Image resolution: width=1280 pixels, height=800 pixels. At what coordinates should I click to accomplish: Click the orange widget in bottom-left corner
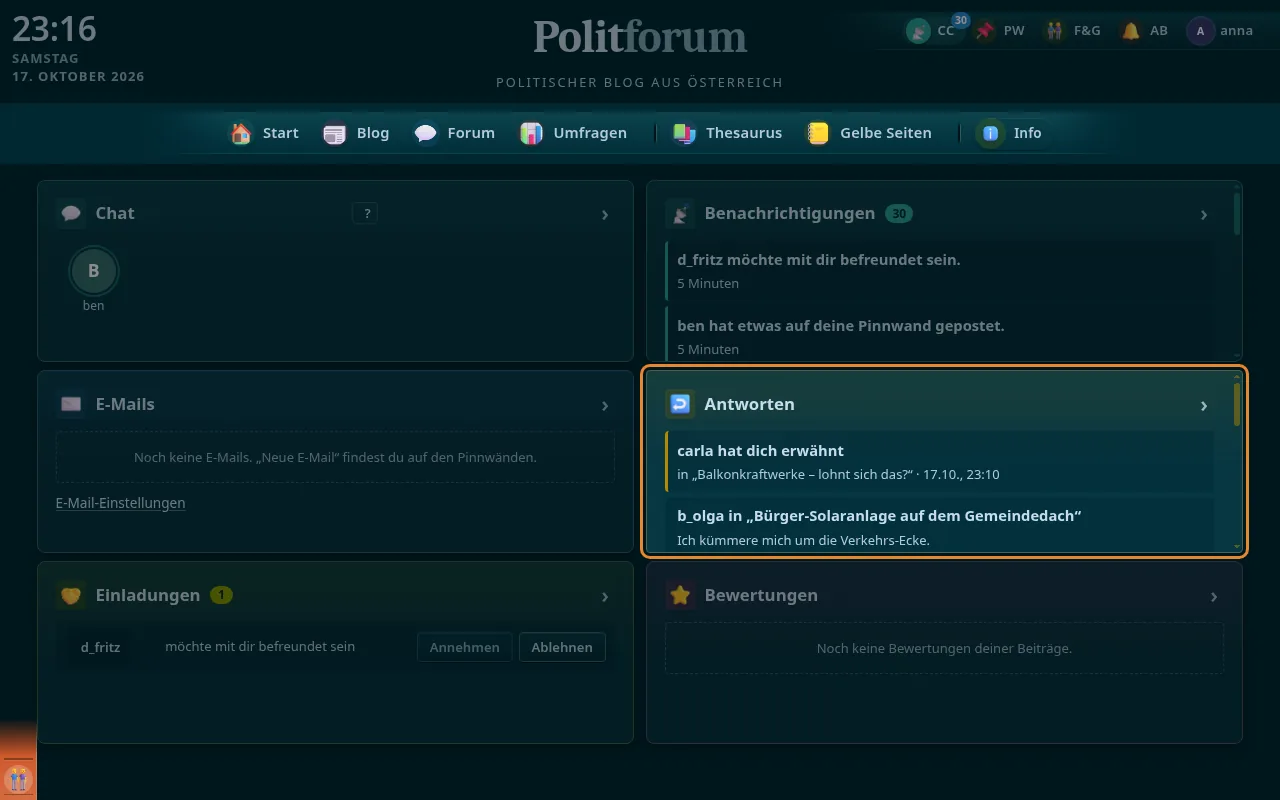(18, 761)
